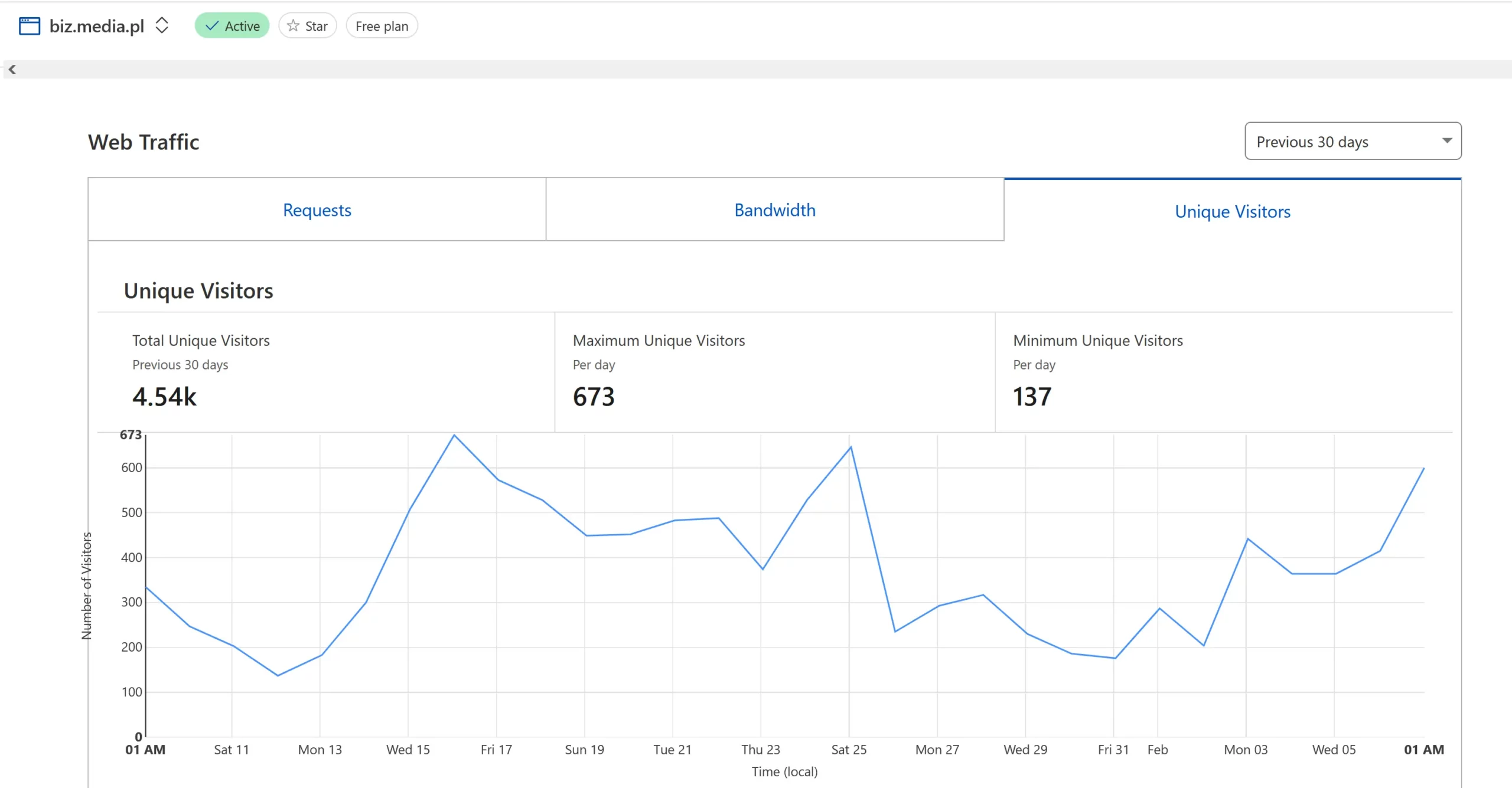The width and height of the screenshot is (1512, 788).
Task: Click the Maximum Unique Visitors 673 stat
Action: point(594,397)
